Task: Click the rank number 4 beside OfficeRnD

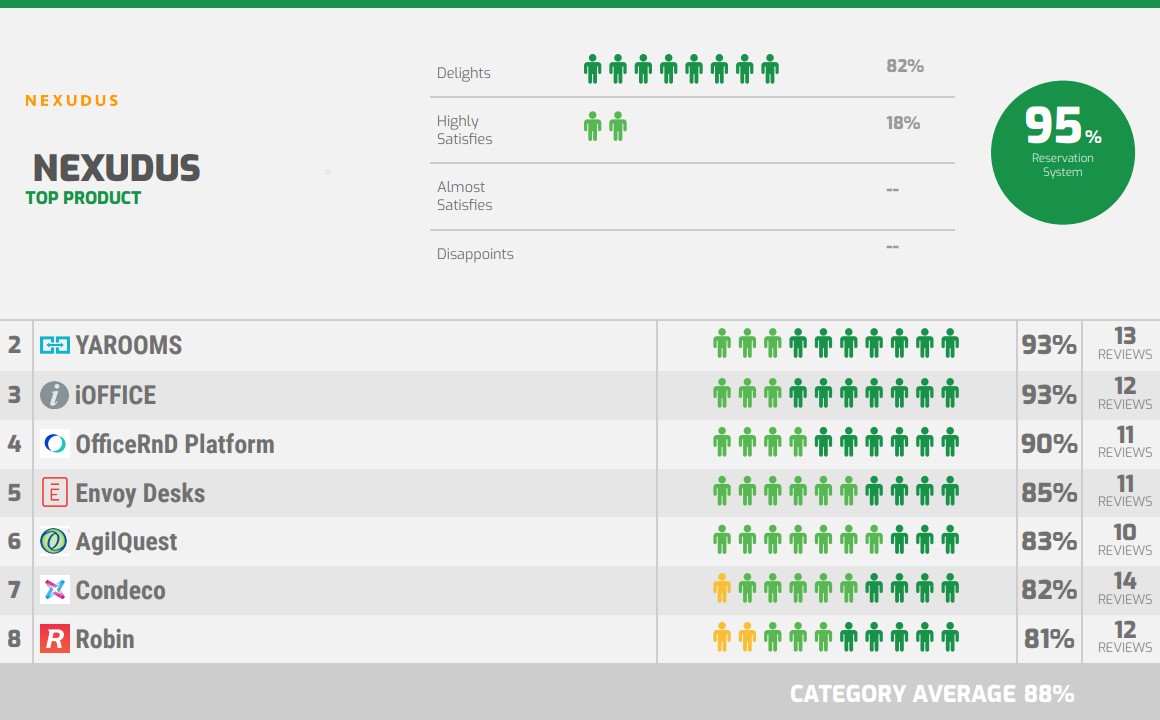Action: click(x=15, y=444)
